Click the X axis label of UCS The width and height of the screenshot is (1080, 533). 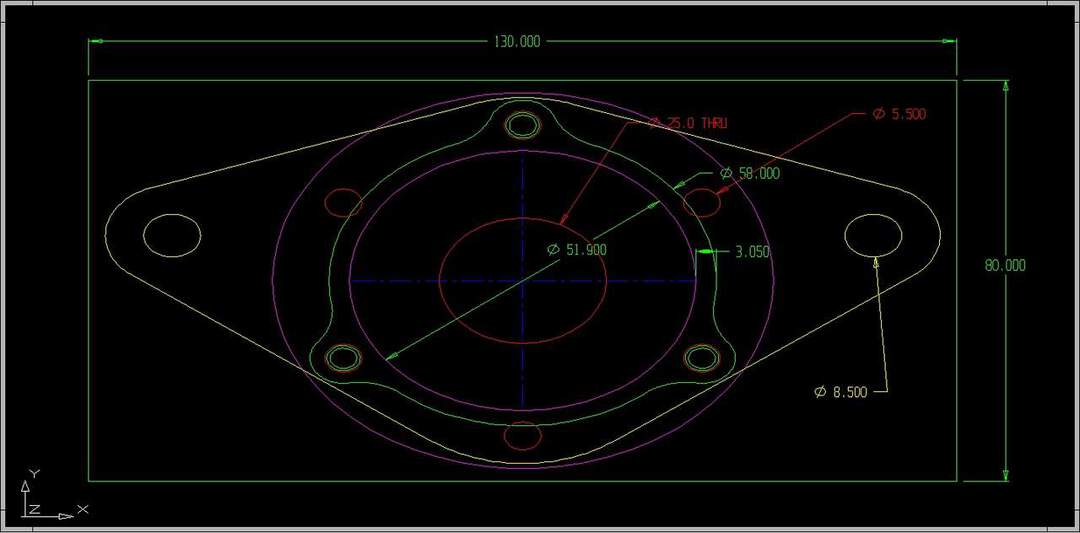tap(83, 509)
